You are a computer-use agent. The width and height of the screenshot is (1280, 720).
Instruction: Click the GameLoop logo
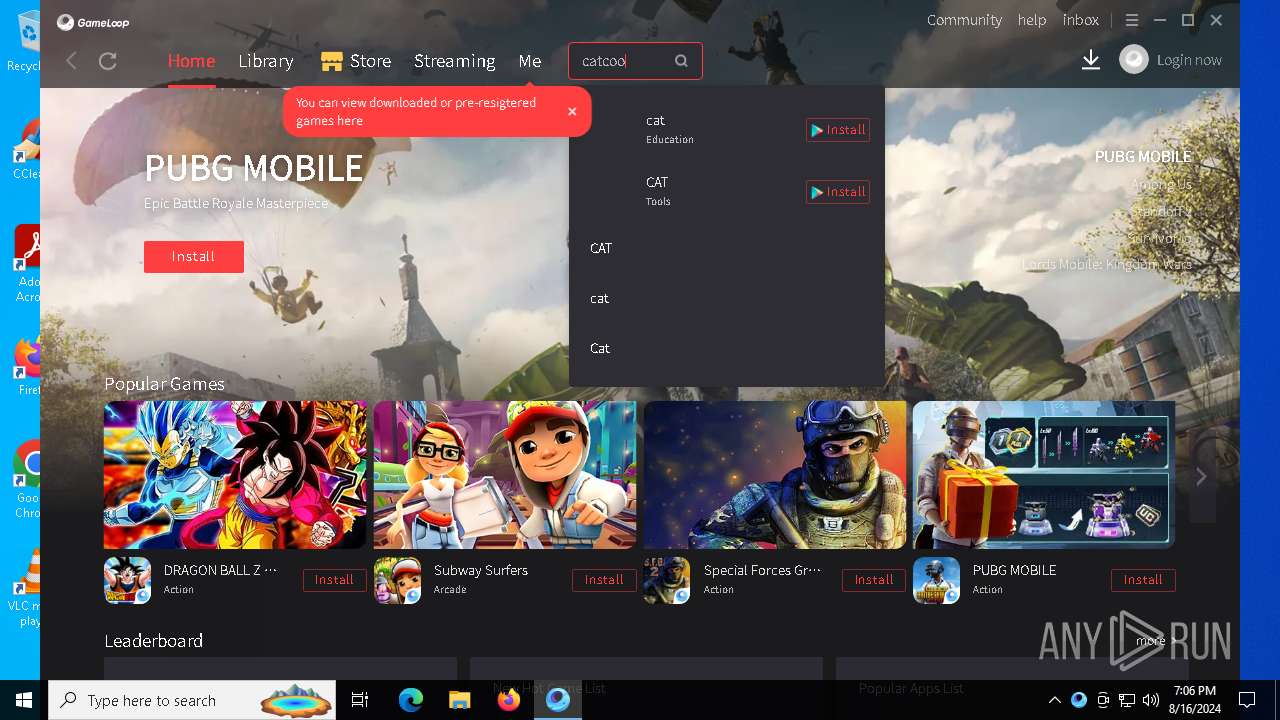click(93, 22)
